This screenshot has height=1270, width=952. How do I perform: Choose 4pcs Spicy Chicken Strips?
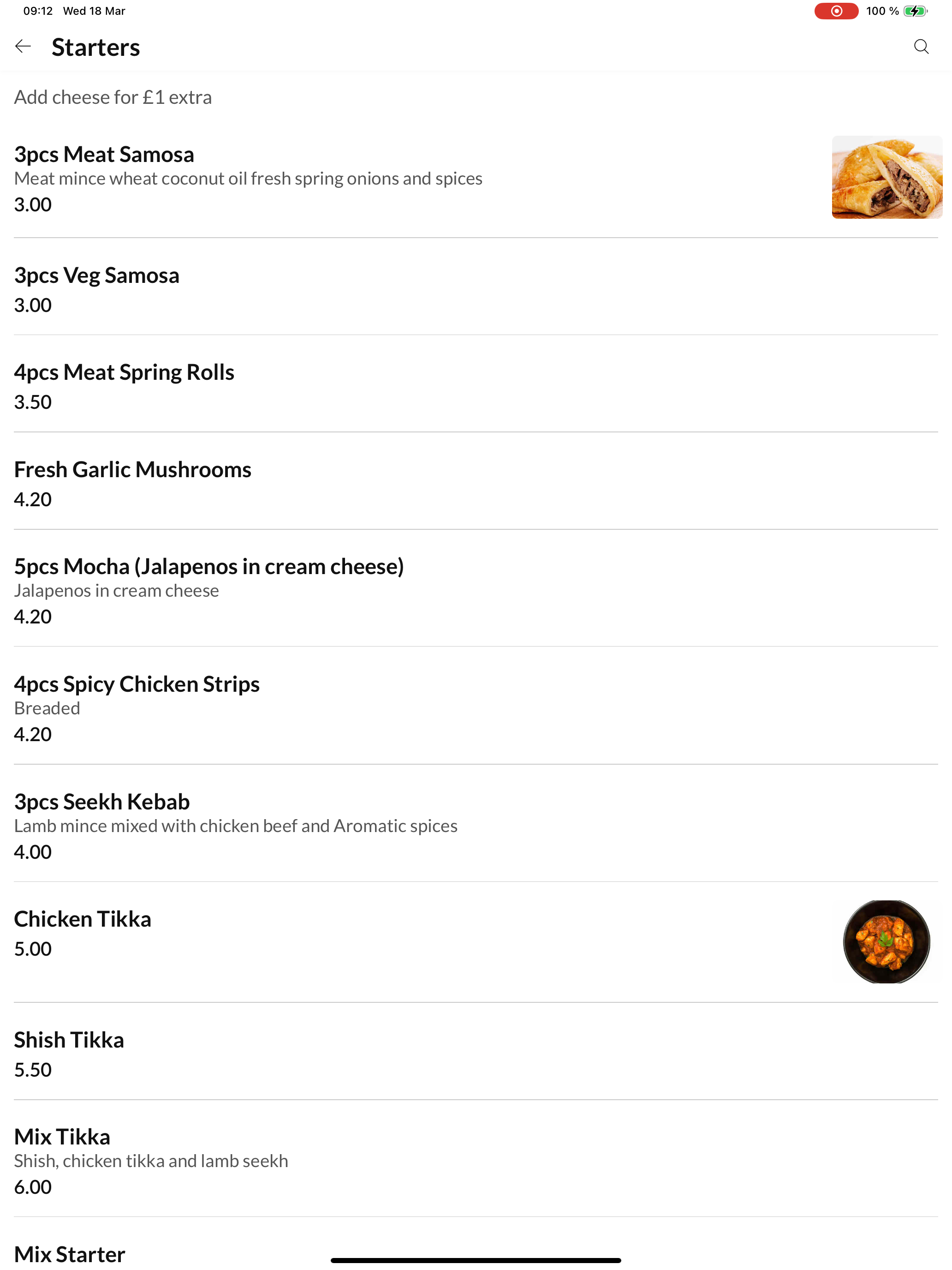pyautogui.click(x=476, y=706)
